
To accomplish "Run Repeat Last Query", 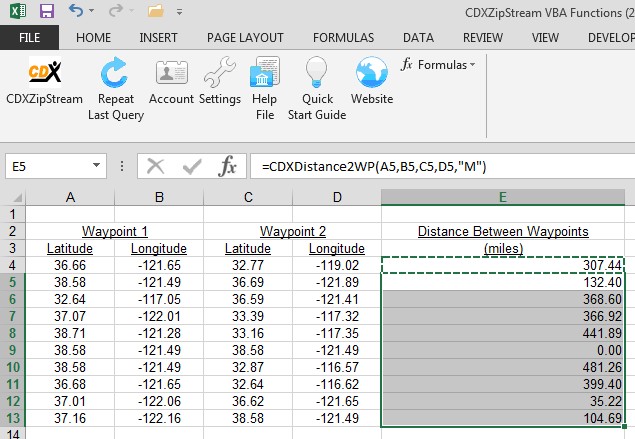I will pyautogui.click(x=116, y=89).
